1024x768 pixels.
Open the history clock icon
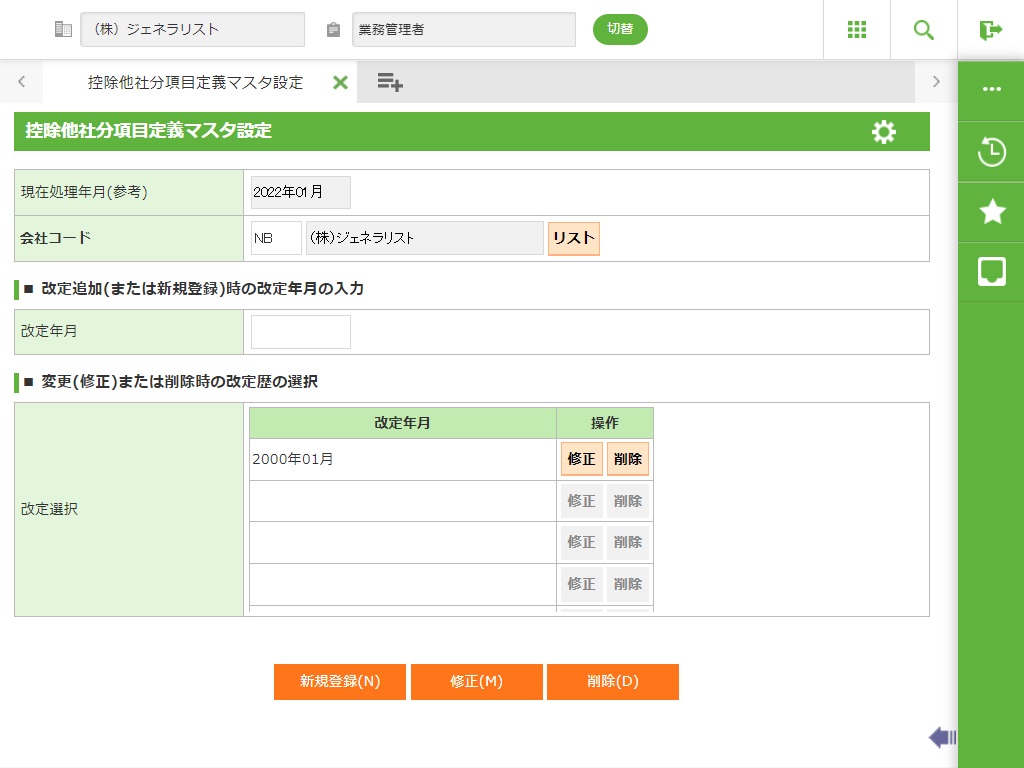[x=991, y=153]
